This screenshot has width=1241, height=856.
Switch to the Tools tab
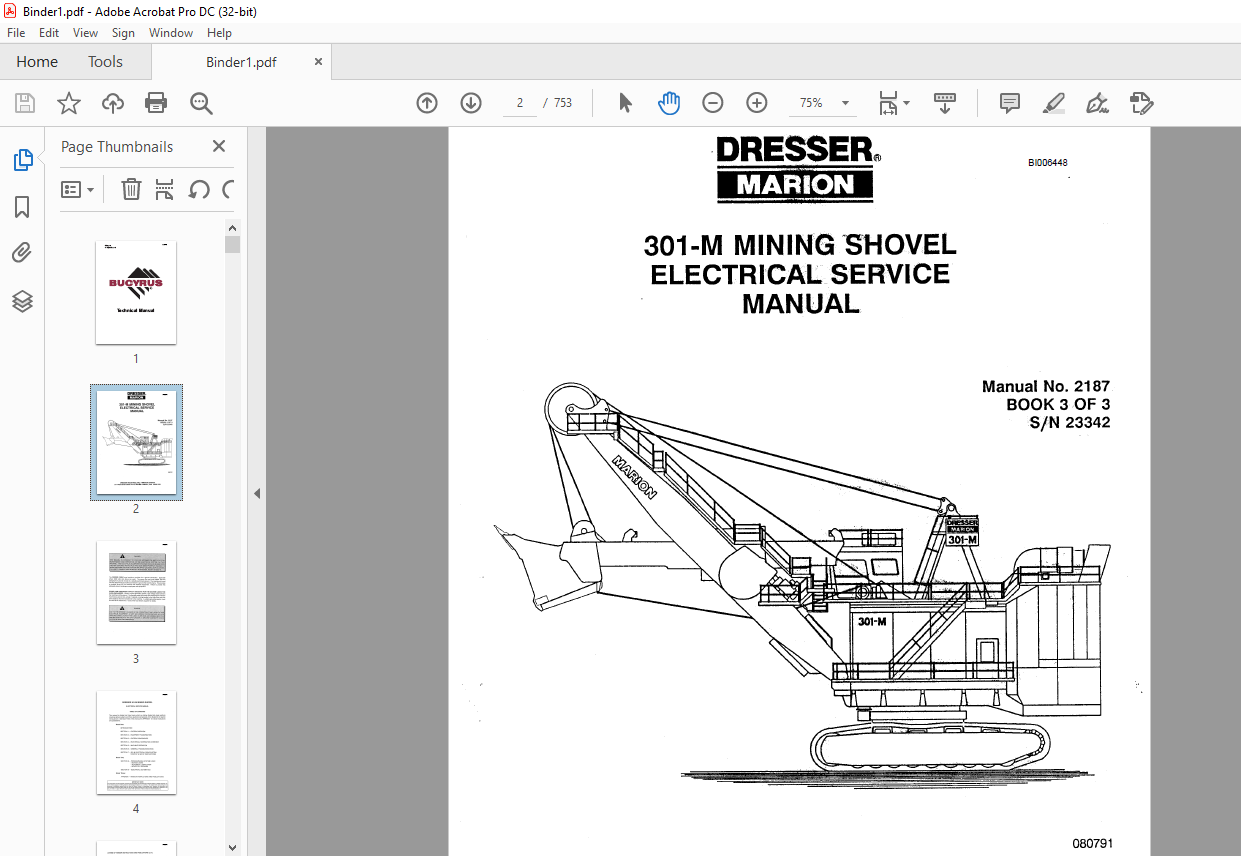(105, 62)
